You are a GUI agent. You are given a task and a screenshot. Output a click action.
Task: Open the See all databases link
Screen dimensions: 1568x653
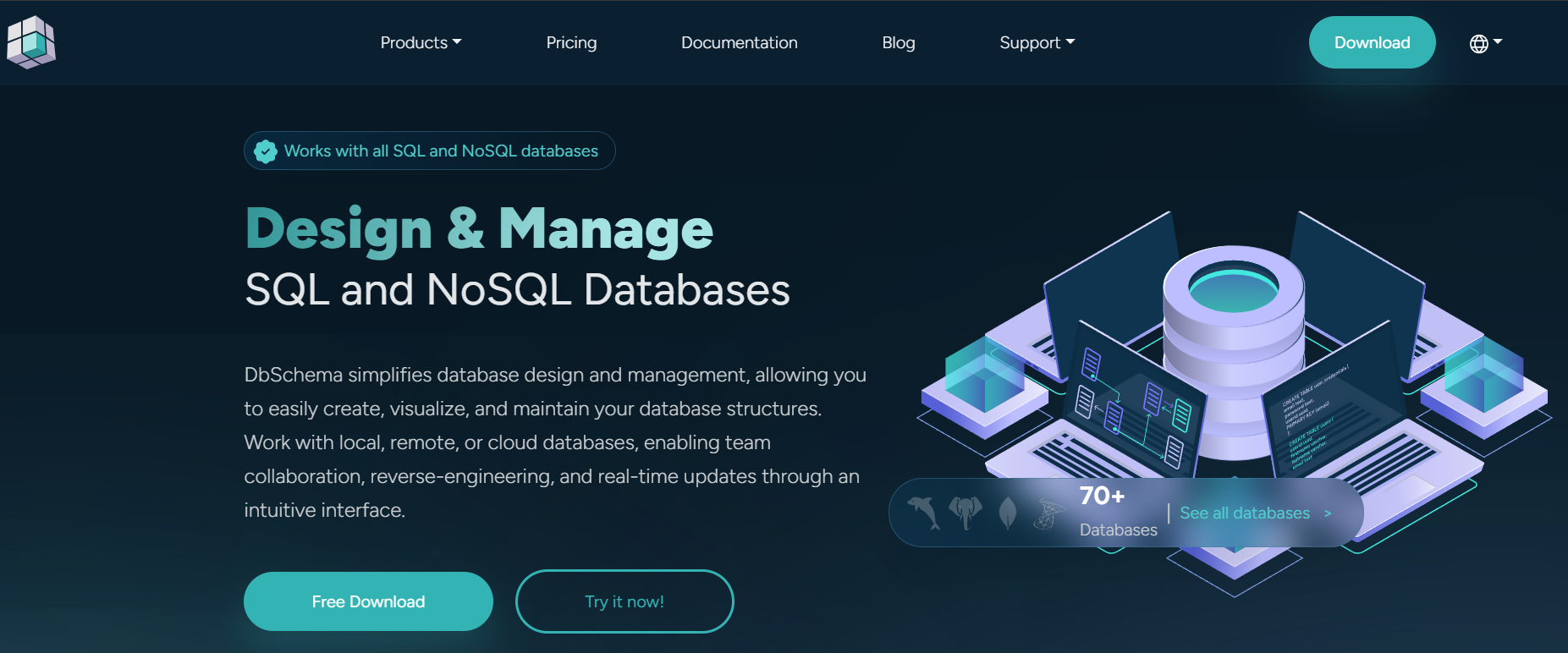pos(1256,513)
